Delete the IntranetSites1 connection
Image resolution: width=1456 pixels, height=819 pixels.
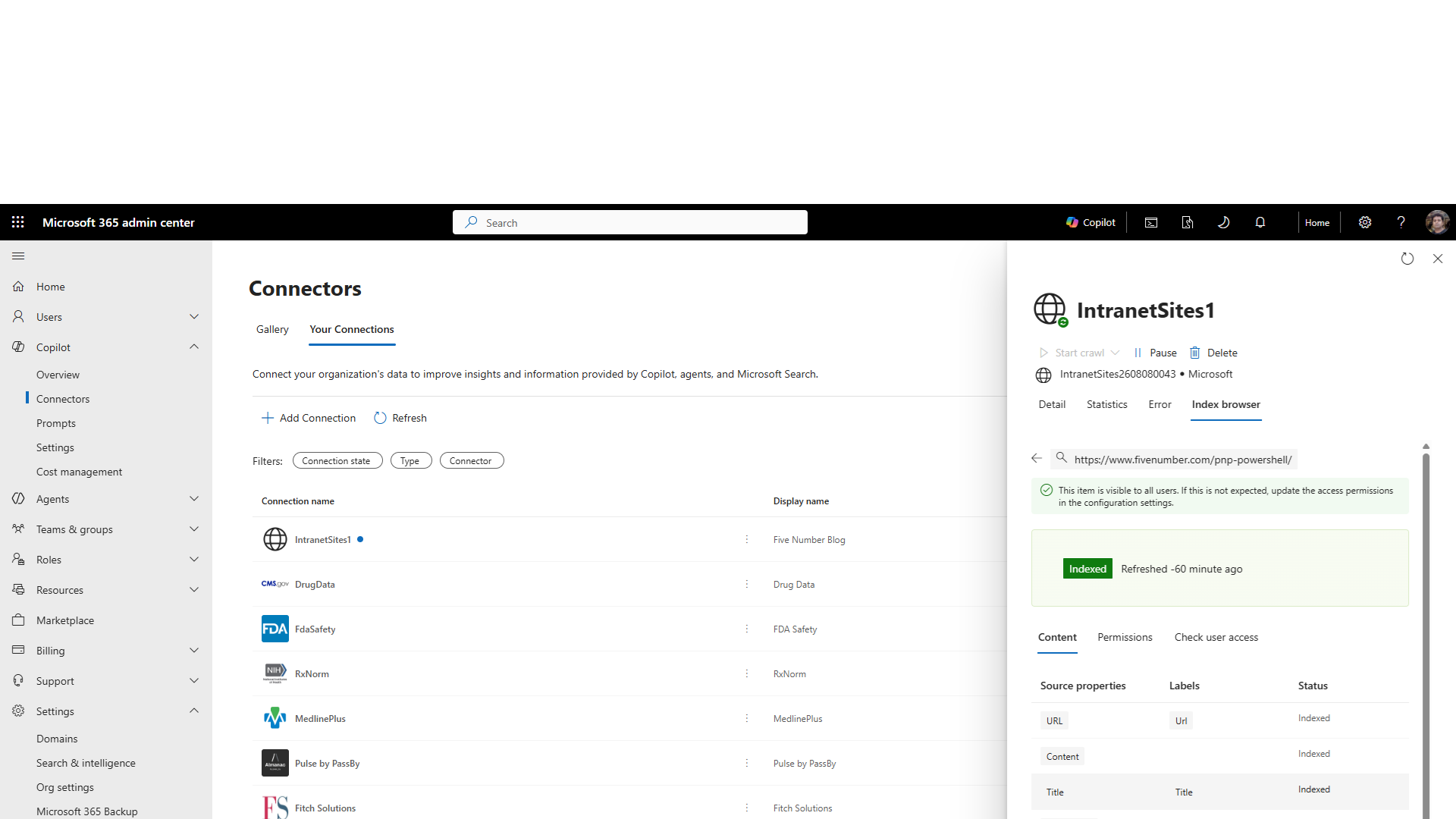point(1213,353)
